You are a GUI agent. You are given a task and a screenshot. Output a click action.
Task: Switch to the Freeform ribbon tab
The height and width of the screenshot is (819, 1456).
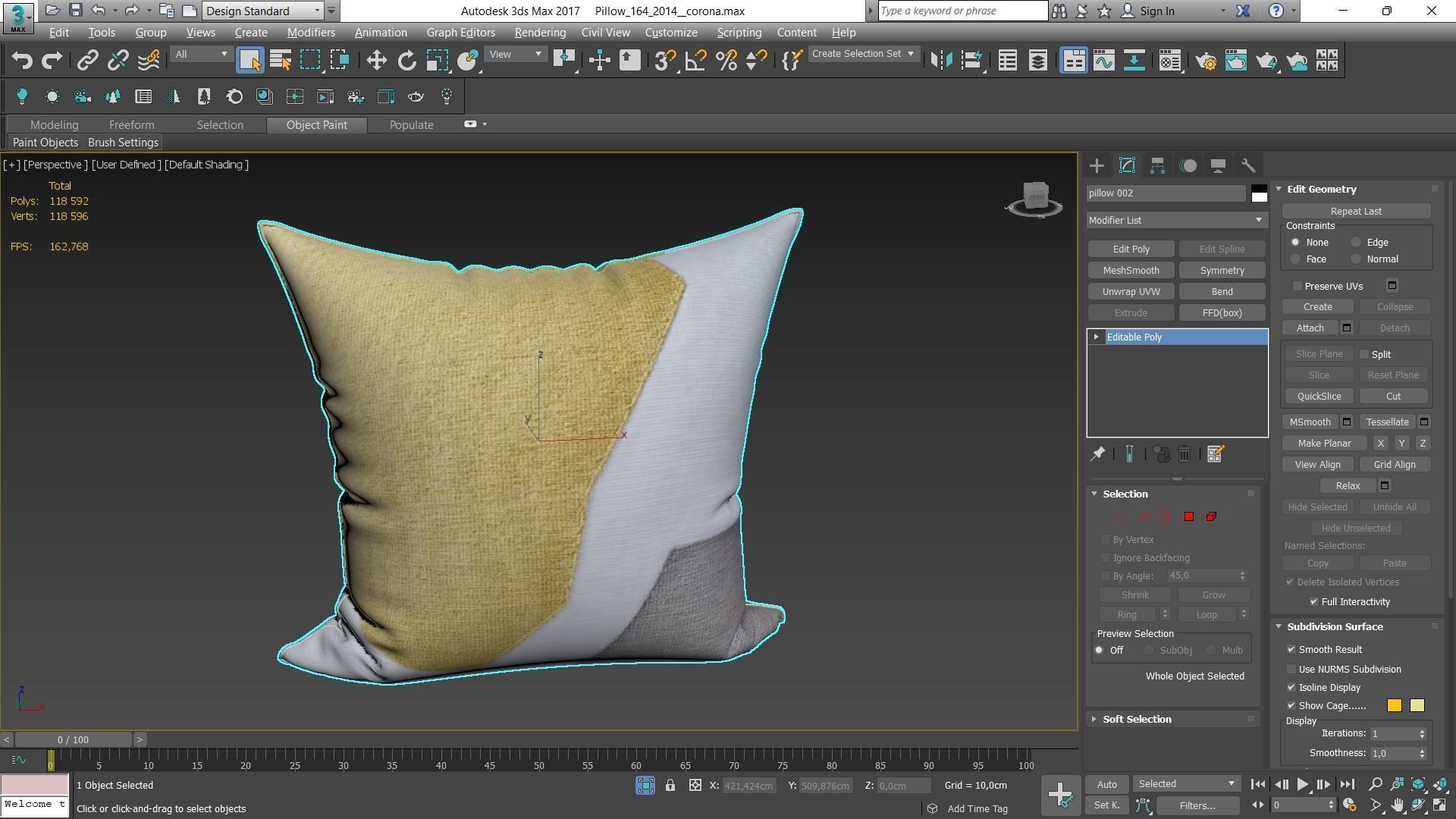[x=131, y=125]
